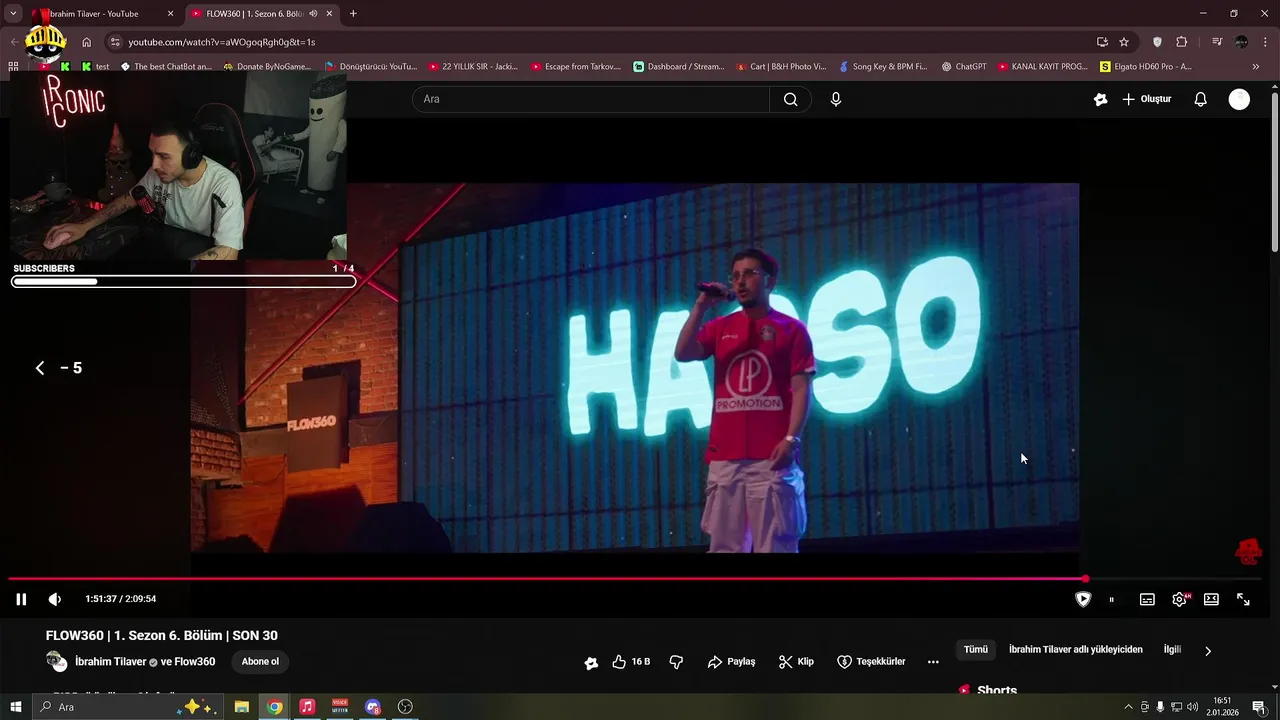Mute the video volume

point(55,599)
